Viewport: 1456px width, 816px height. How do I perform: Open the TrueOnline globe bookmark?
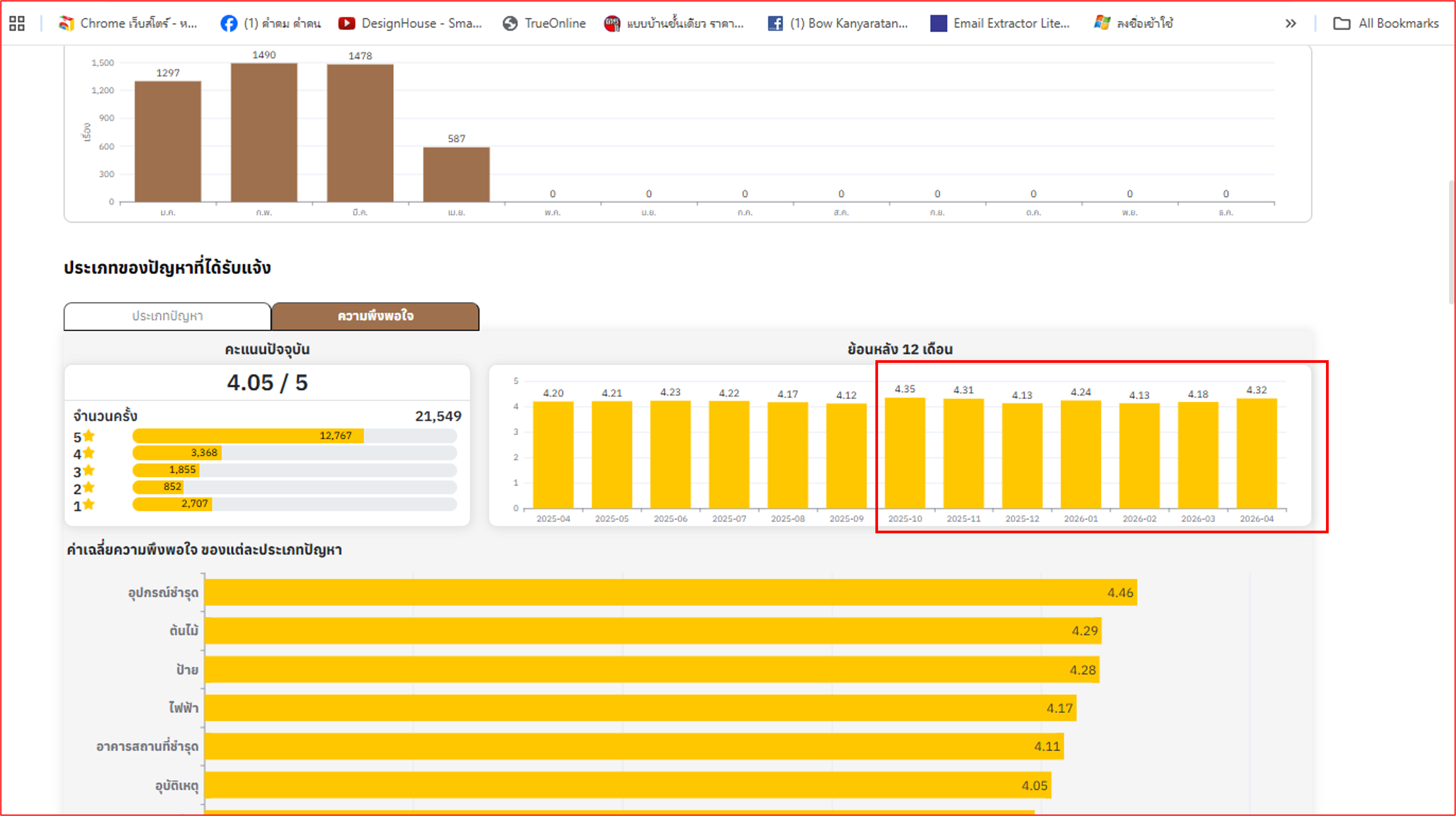[544, 23]
